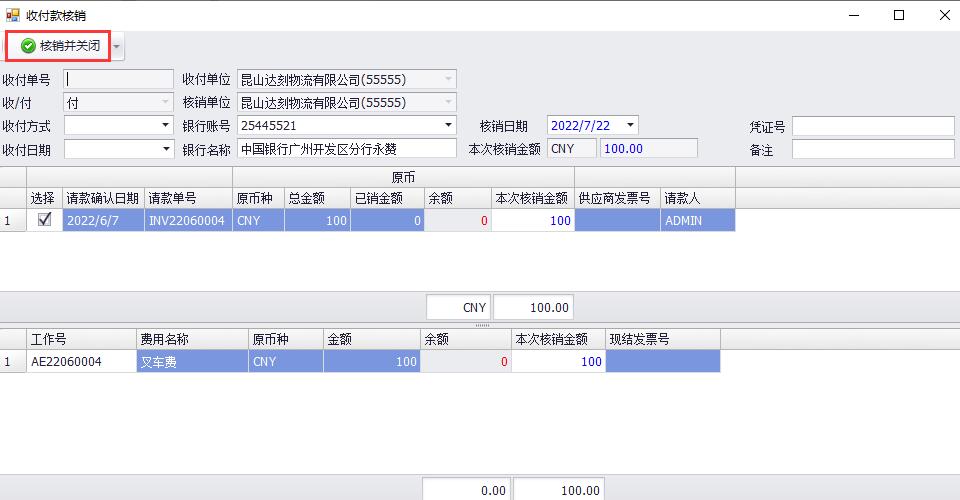
Task: Toggle the 选择 checkbox in row 1
Action: [x=44, y=220]
